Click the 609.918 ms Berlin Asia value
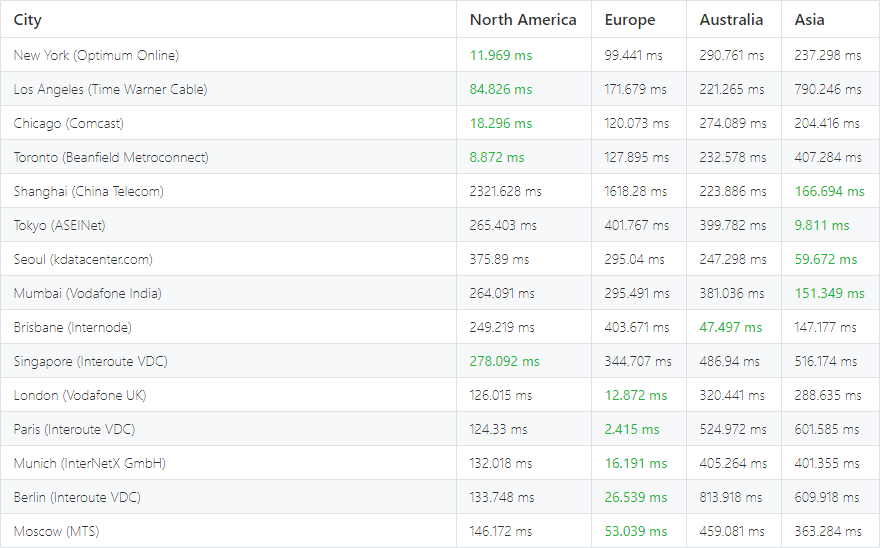Screen dimensions: 880x548 tap(826, 497)
